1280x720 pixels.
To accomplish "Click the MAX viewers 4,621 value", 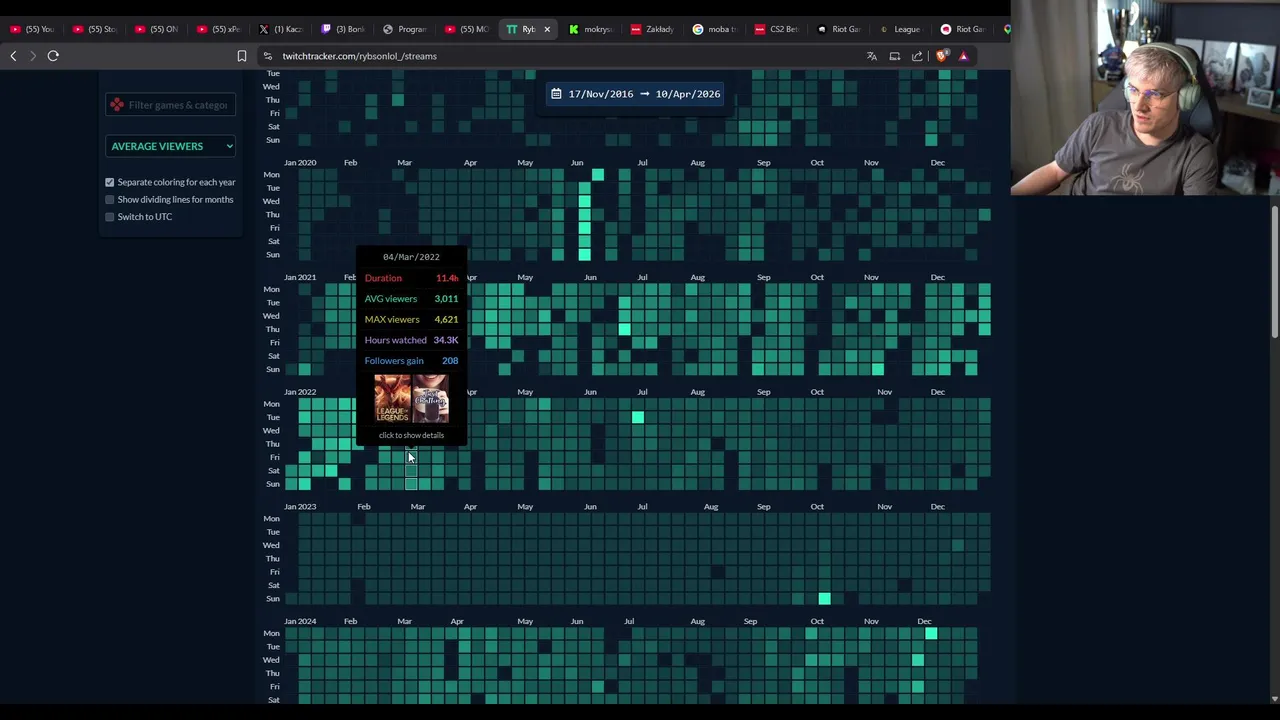I will click(446, 319).
